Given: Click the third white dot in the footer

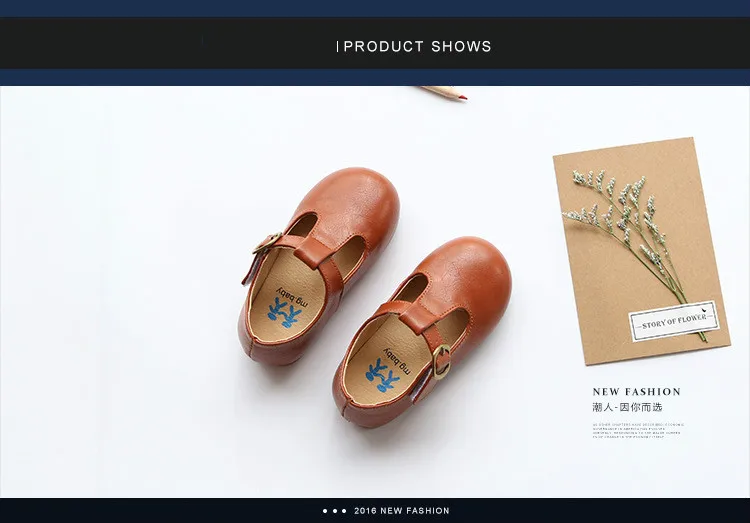Looking at the screenshot, I should pos(344,511).
